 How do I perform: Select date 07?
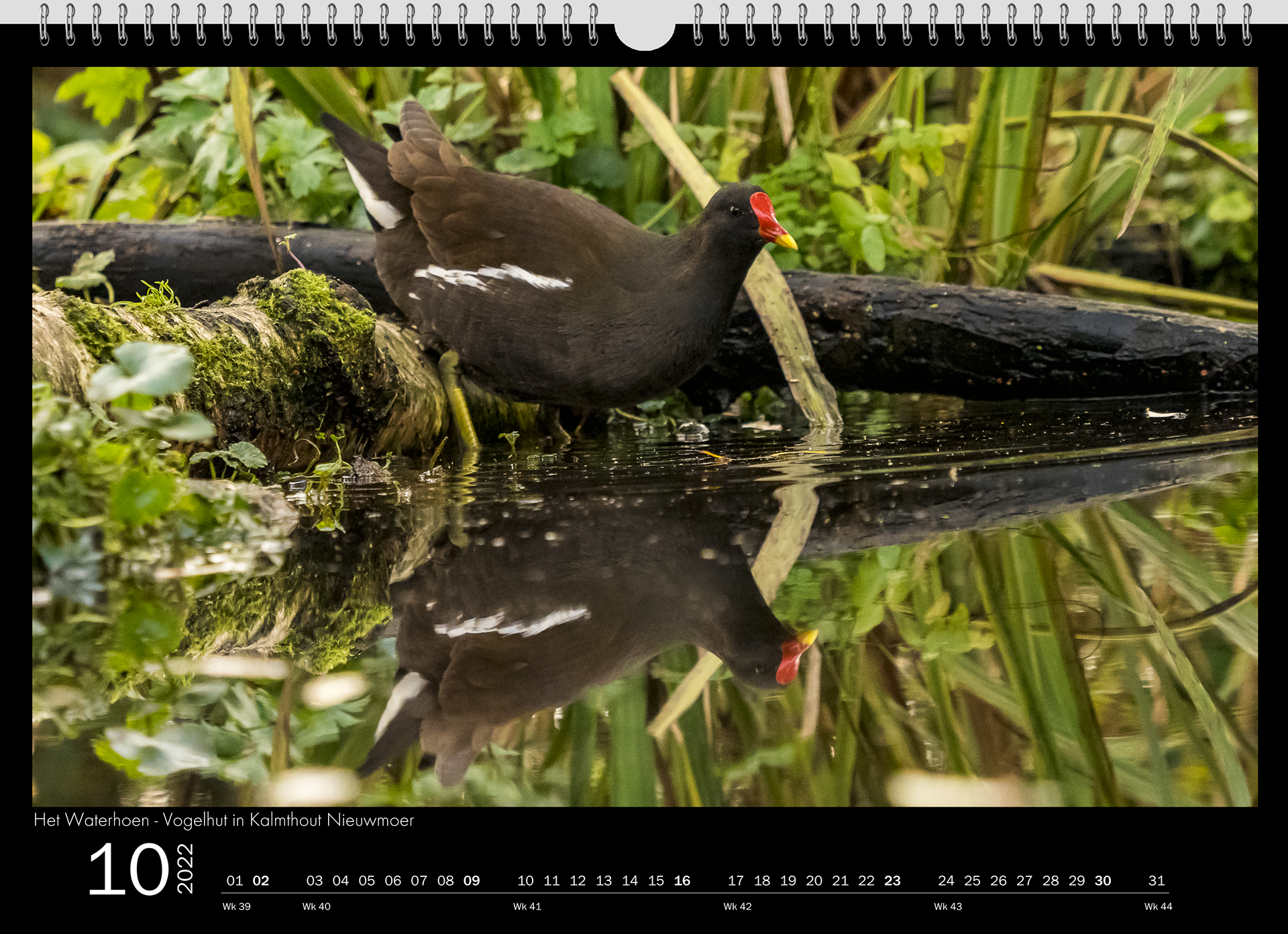click(419, 880)
